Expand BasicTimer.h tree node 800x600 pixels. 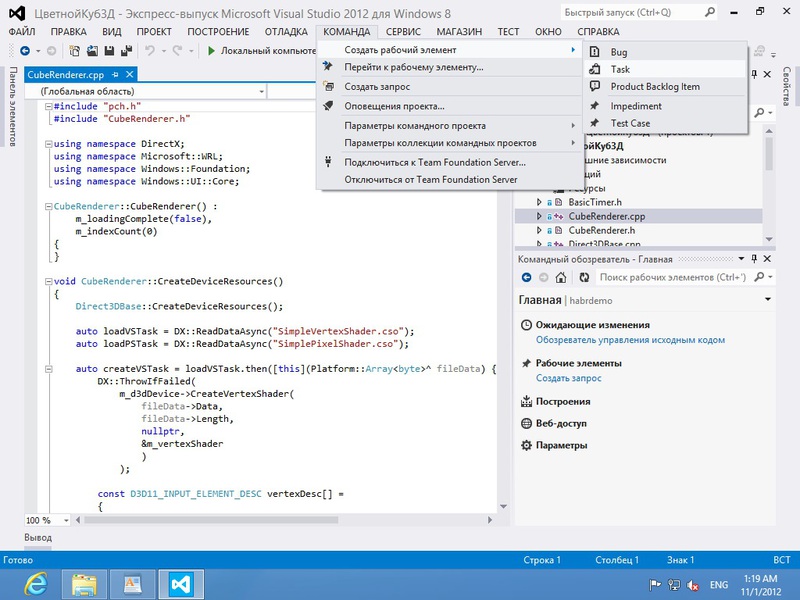click(x=539, y=202)
